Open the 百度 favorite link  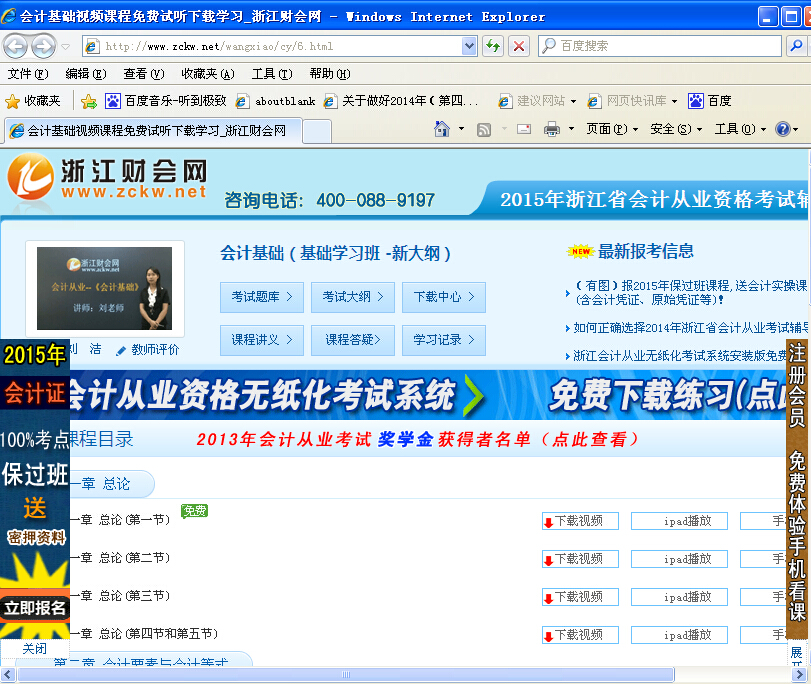click(710, 101)
